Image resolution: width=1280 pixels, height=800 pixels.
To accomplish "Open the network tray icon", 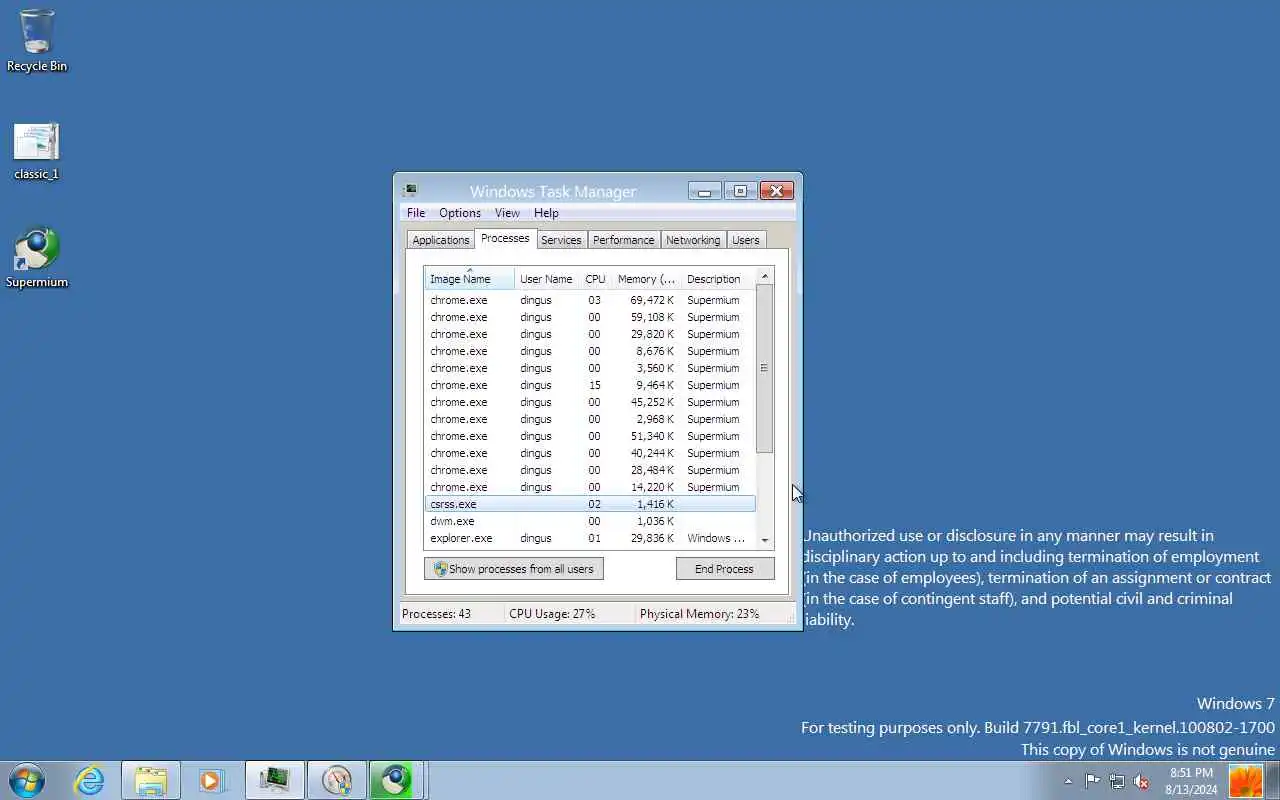I will [1116, 781].
